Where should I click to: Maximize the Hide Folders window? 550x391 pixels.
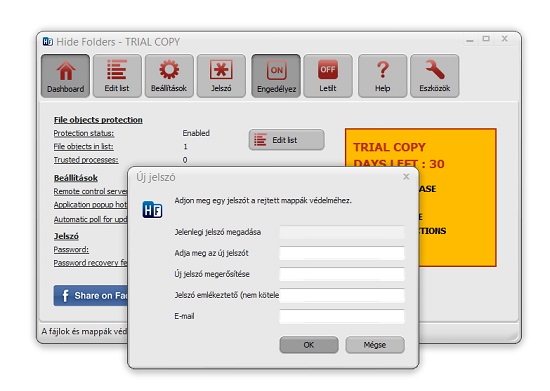click(486, 39)
